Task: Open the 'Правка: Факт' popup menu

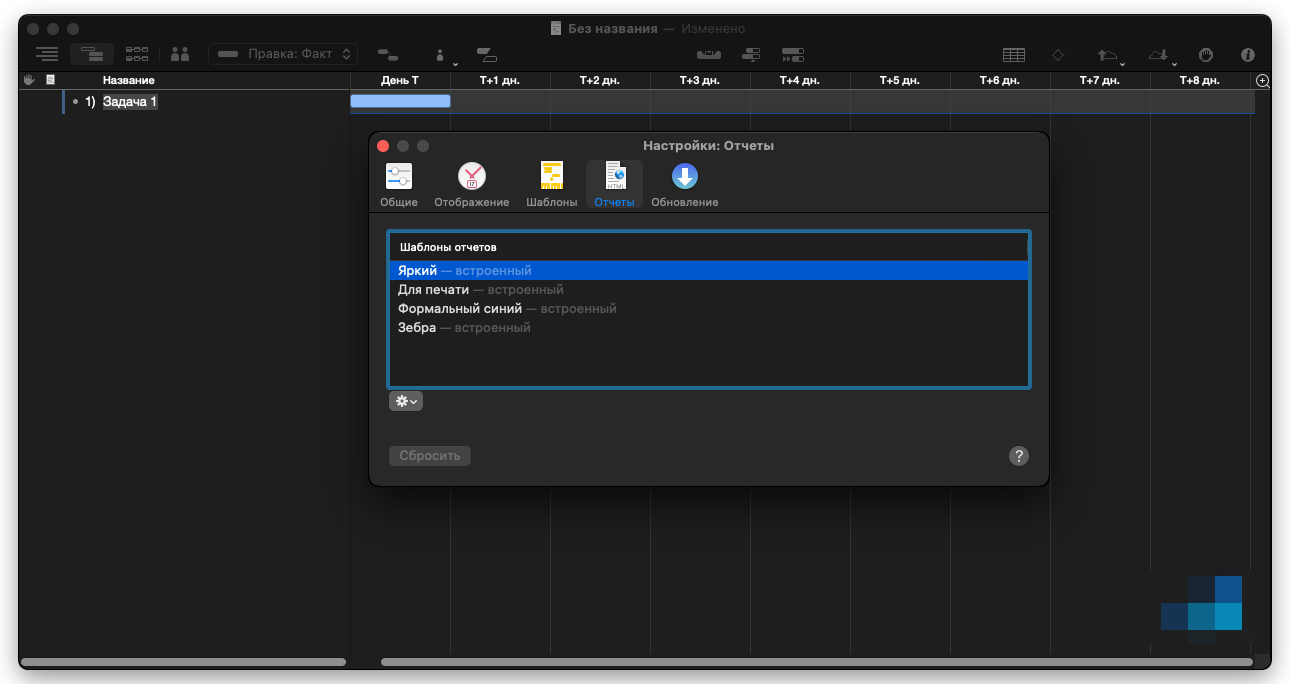Action: coord(283,54)
